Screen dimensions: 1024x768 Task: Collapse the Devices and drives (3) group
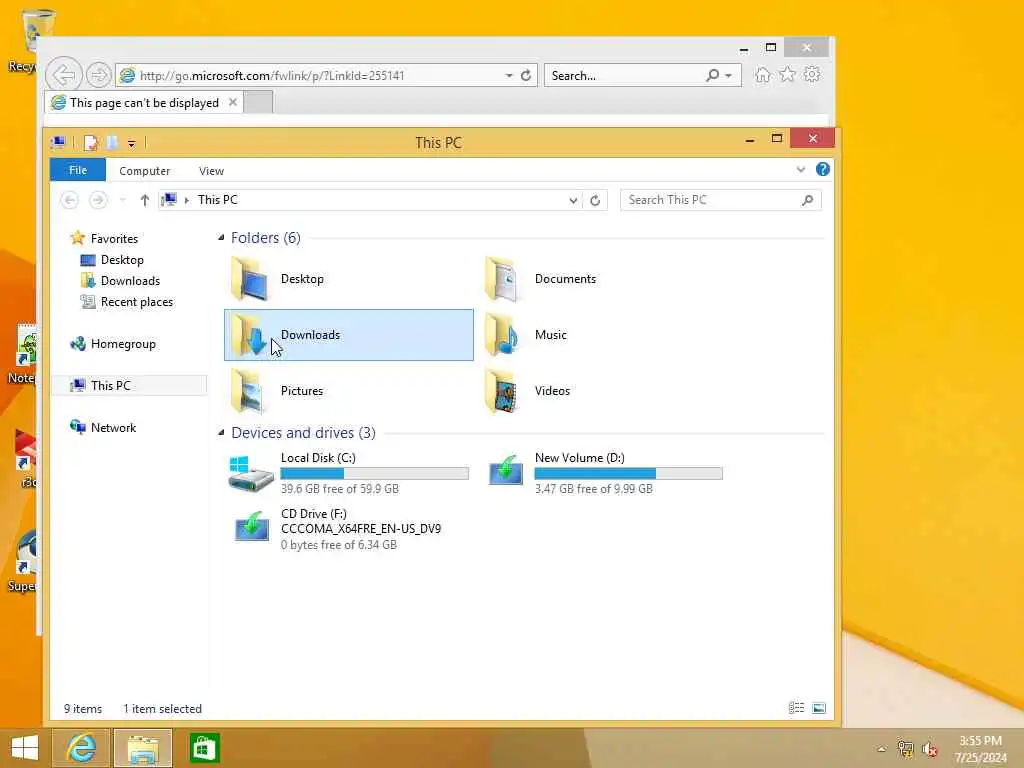coord(221,432)
